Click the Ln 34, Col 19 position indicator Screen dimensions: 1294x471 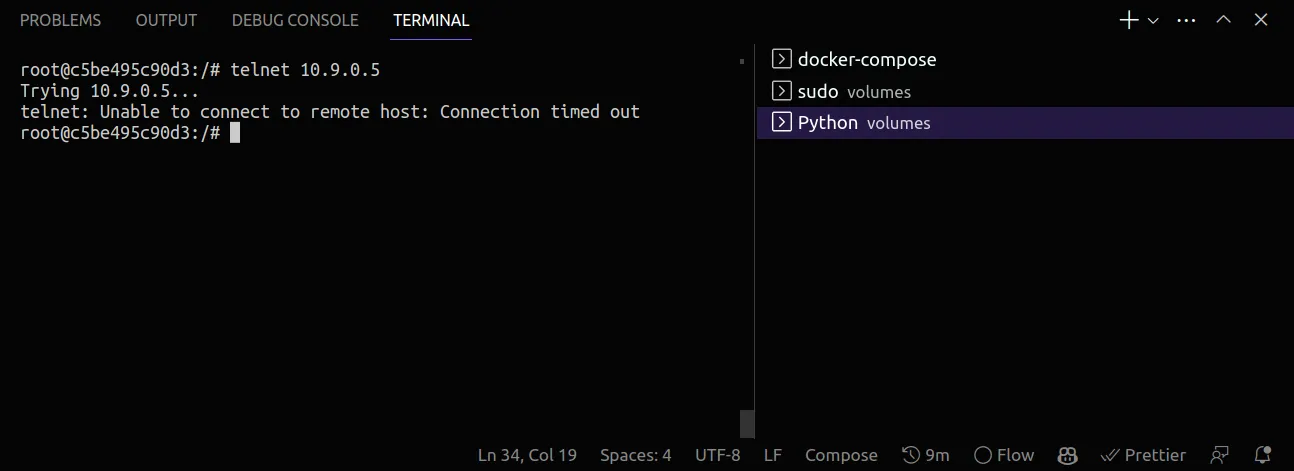click(x=527, y=455)
